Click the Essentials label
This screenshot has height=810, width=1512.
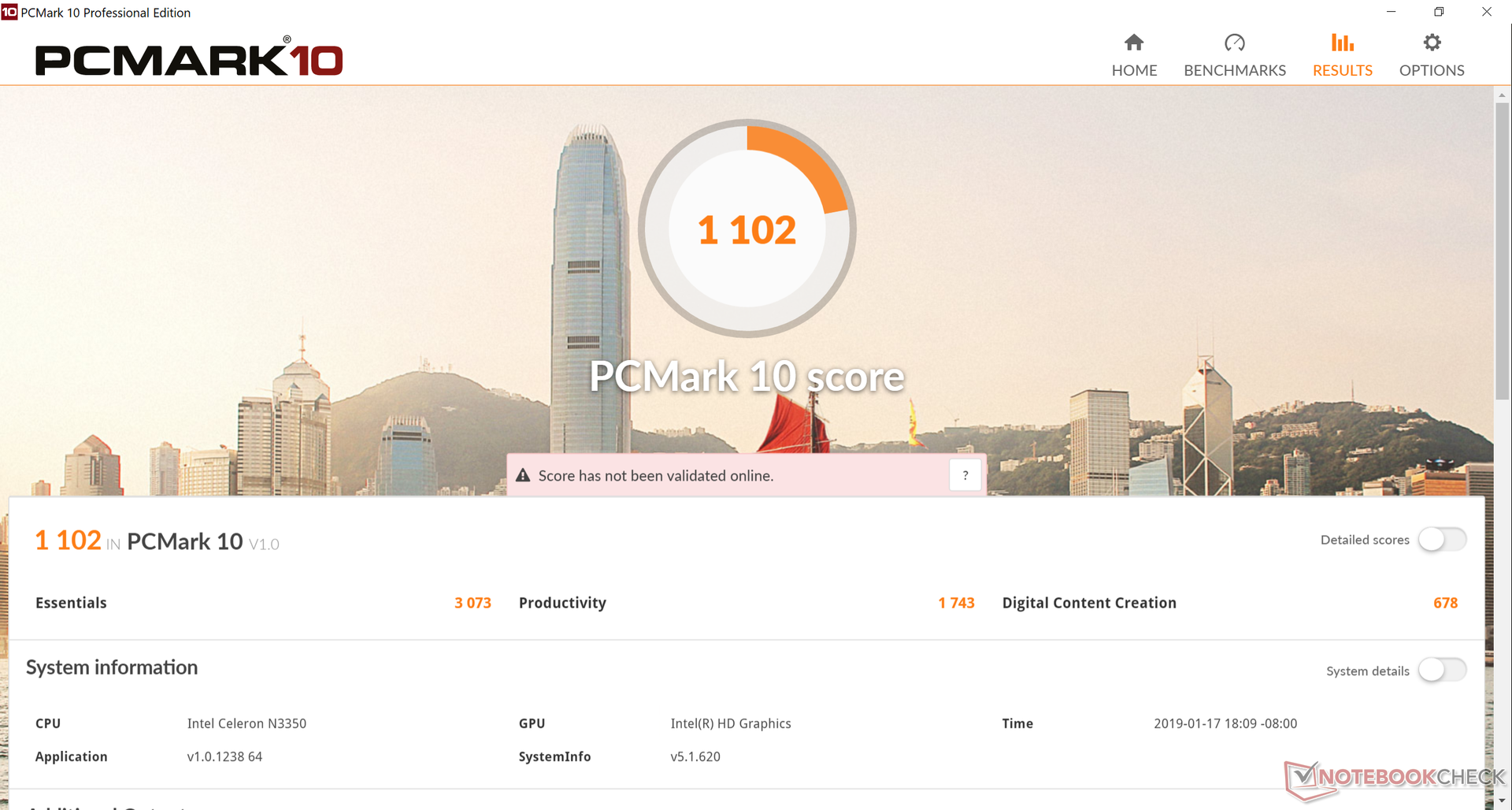point(71,603)
